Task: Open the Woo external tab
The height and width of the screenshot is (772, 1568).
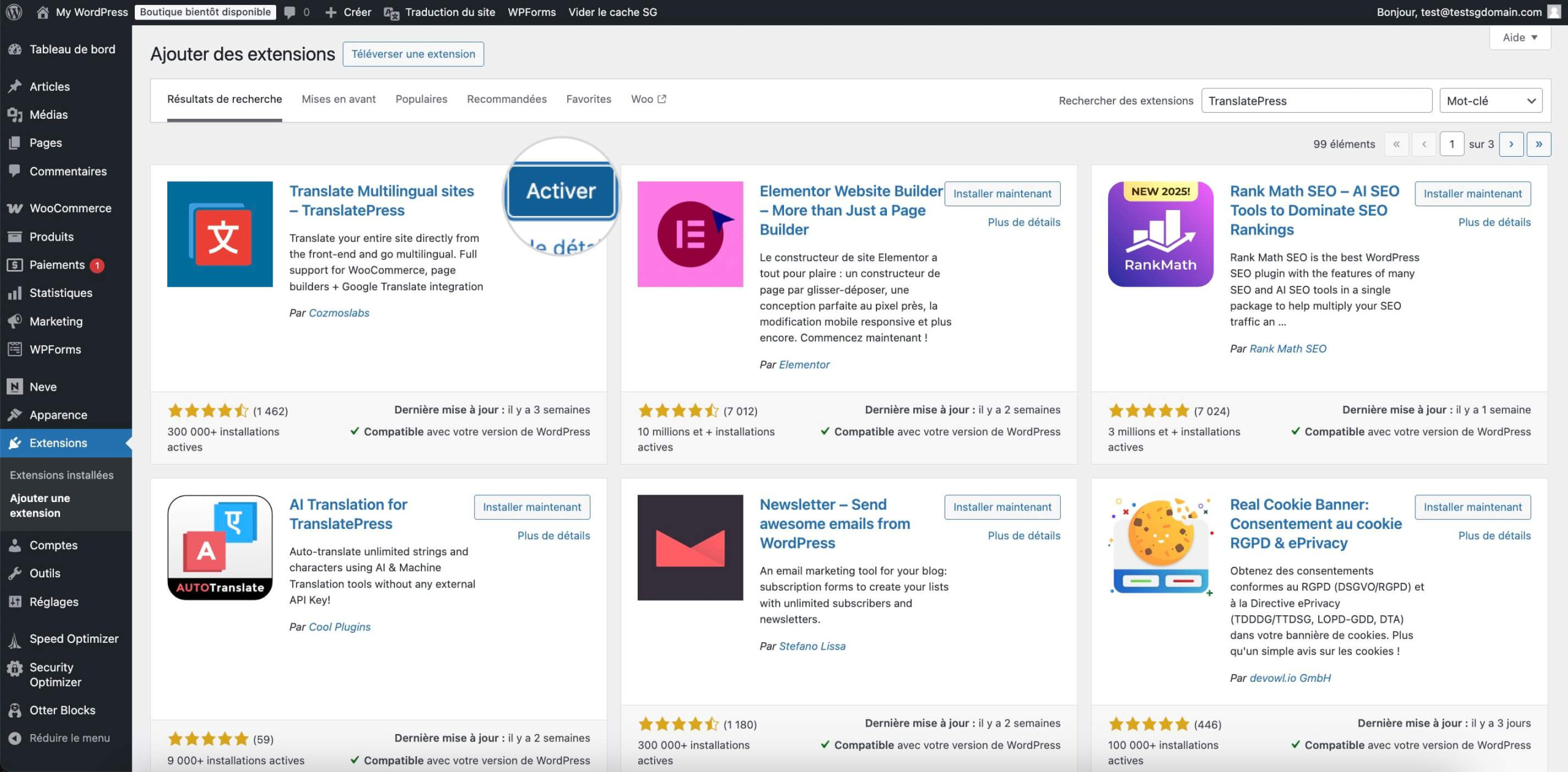Action: click(649, 99)
